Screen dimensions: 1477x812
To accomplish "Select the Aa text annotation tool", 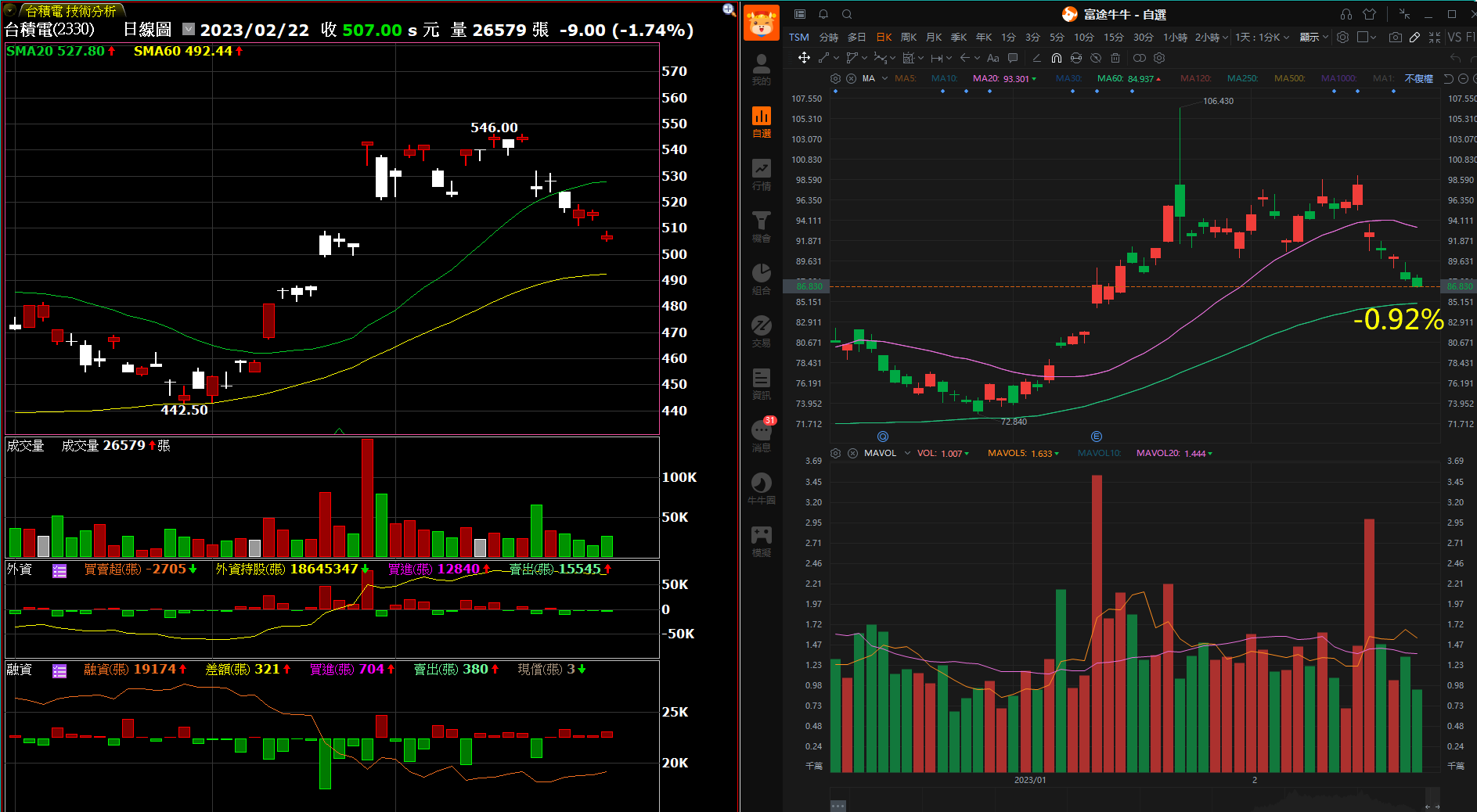I will (x=993, y=58).
